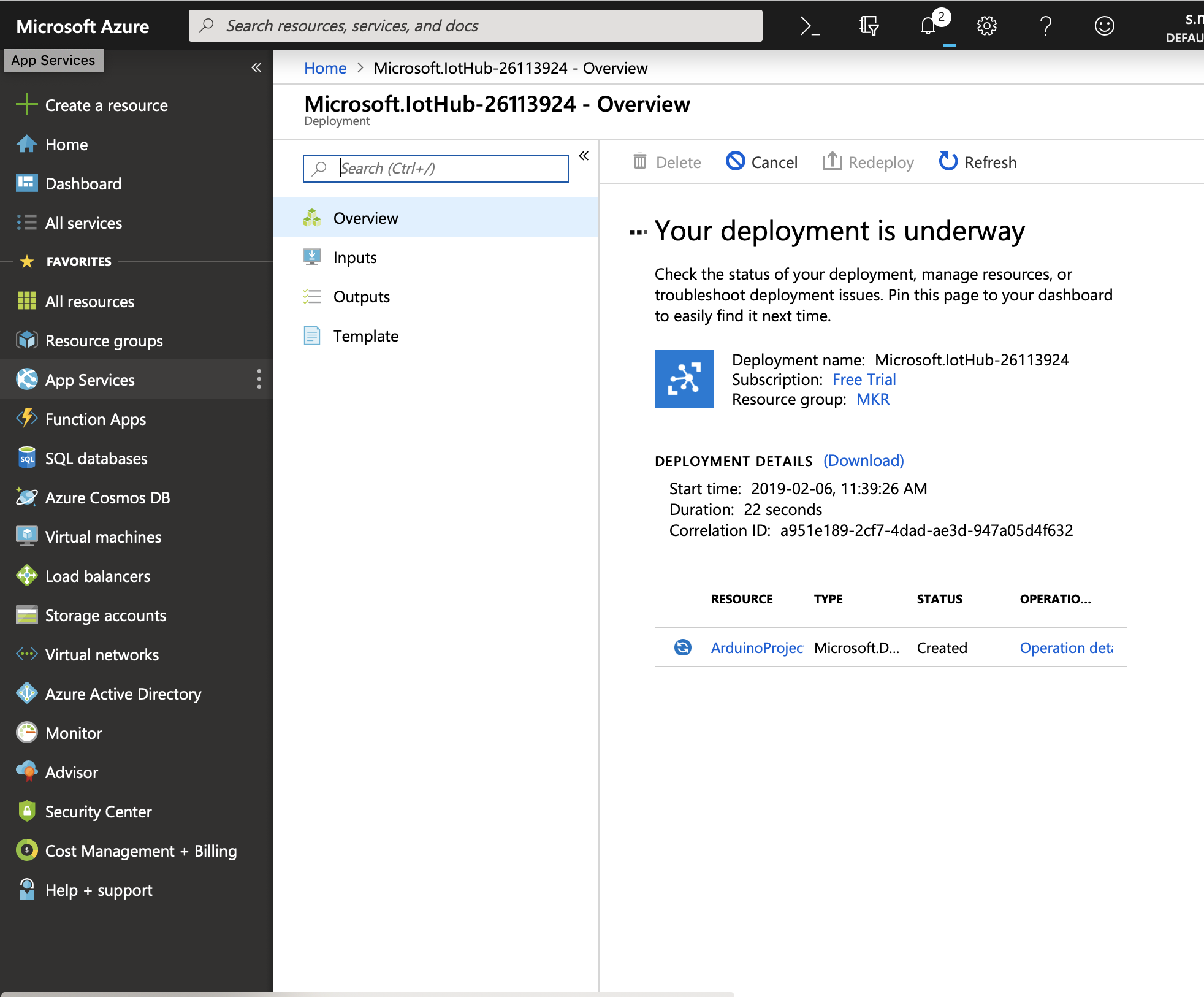Open the help question mark icon
The height and width of the screenshot is (997, 1204).
(1045, 26)
